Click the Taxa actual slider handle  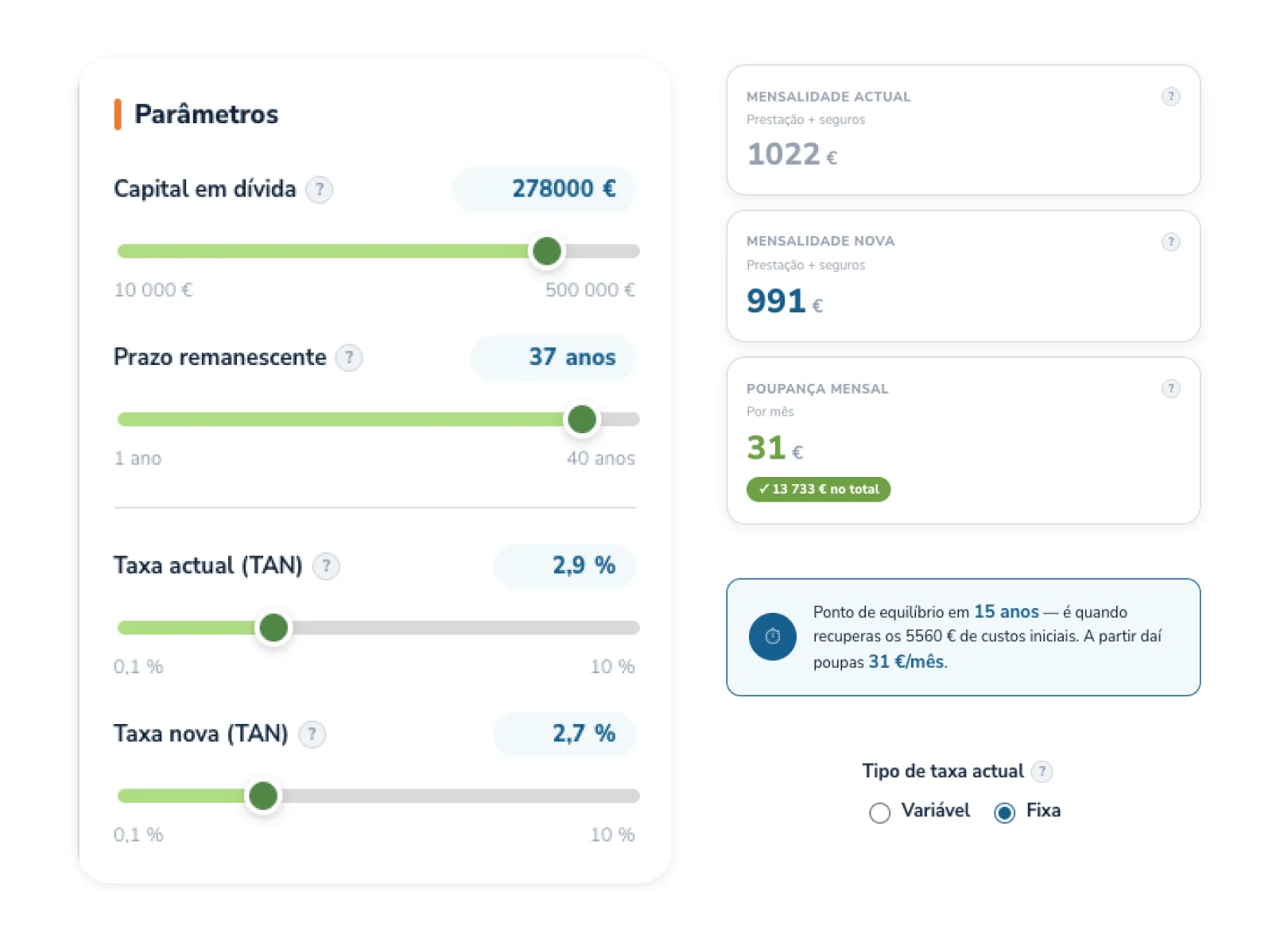click(x=274, y=628)
